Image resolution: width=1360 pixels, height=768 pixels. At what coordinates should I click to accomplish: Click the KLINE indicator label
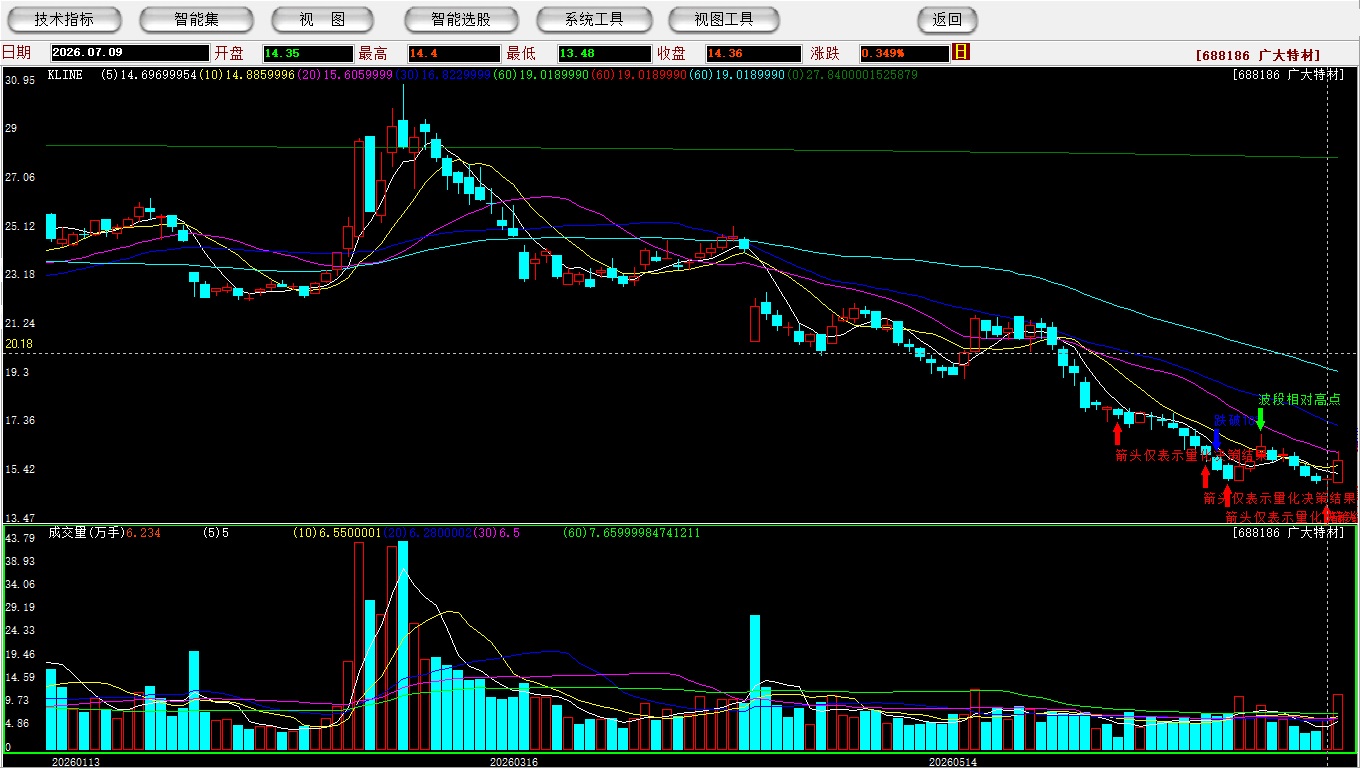tap(65, 74)
